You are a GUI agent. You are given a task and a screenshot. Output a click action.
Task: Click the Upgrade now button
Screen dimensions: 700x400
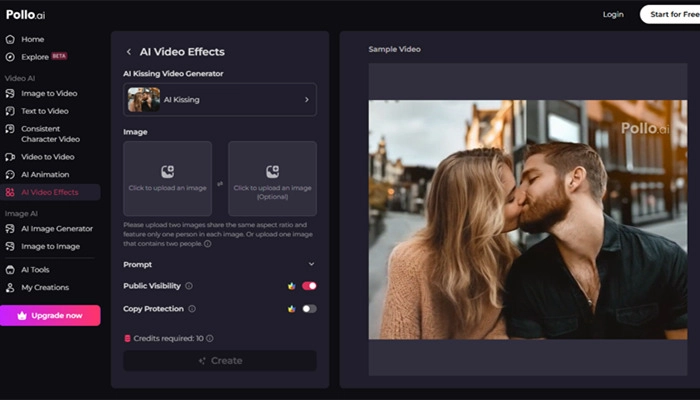50,316
